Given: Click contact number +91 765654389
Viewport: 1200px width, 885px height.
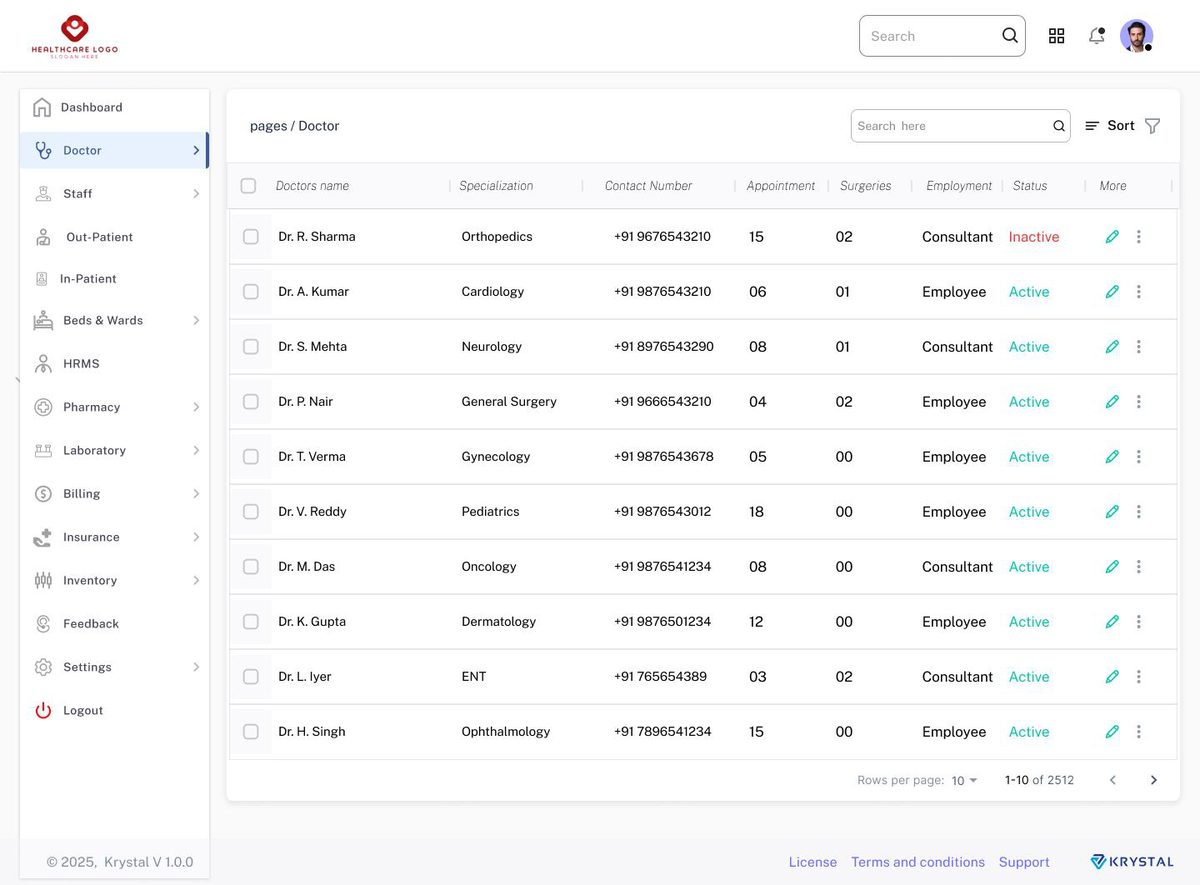Looking at the screenshot, I should click(660, 677).
